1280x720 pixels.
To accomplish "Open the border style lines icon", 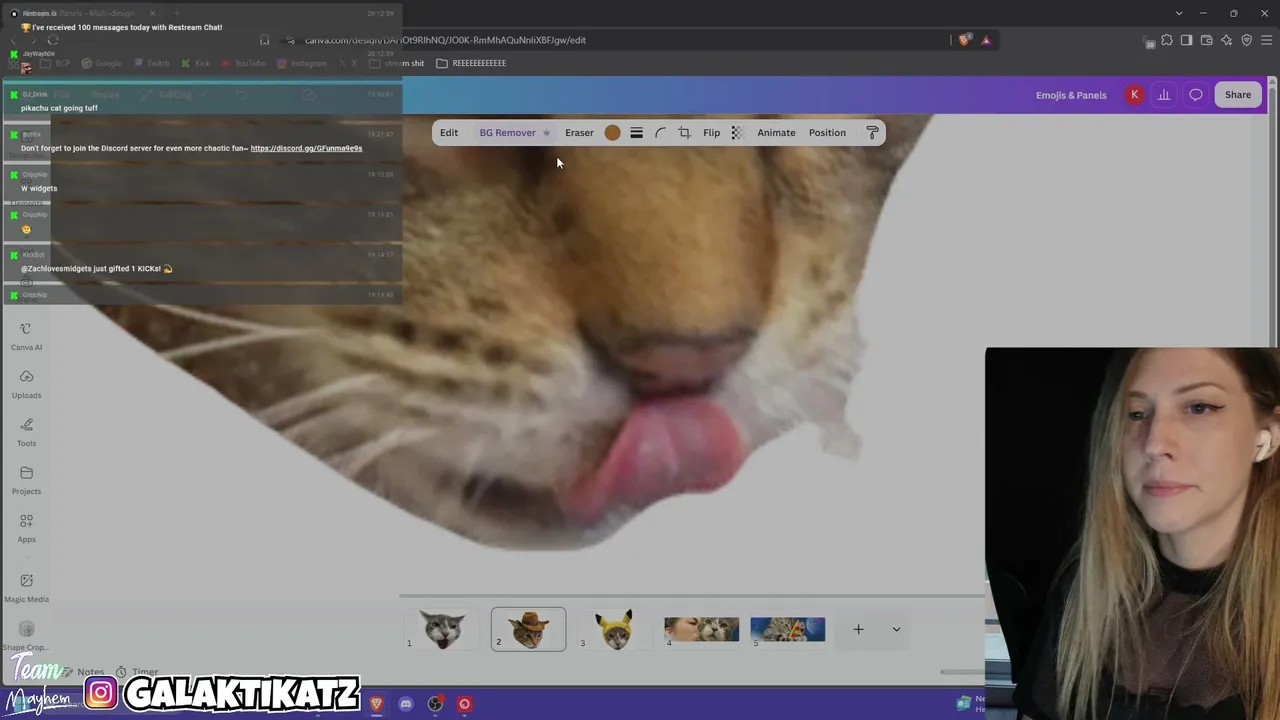I will pos(636,133).
